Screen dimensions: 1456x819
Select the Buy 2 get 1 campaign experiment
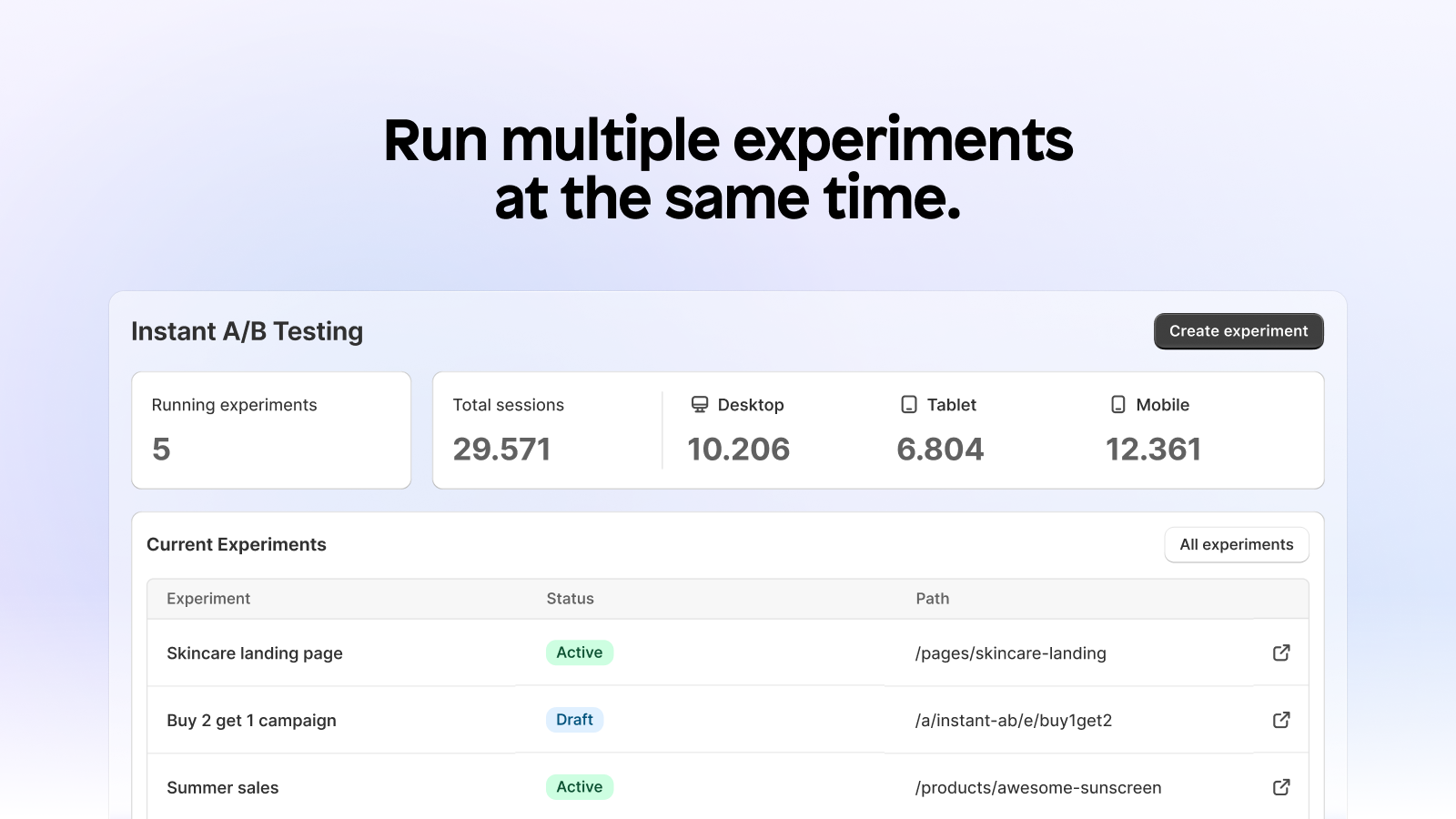click(251, 721)
